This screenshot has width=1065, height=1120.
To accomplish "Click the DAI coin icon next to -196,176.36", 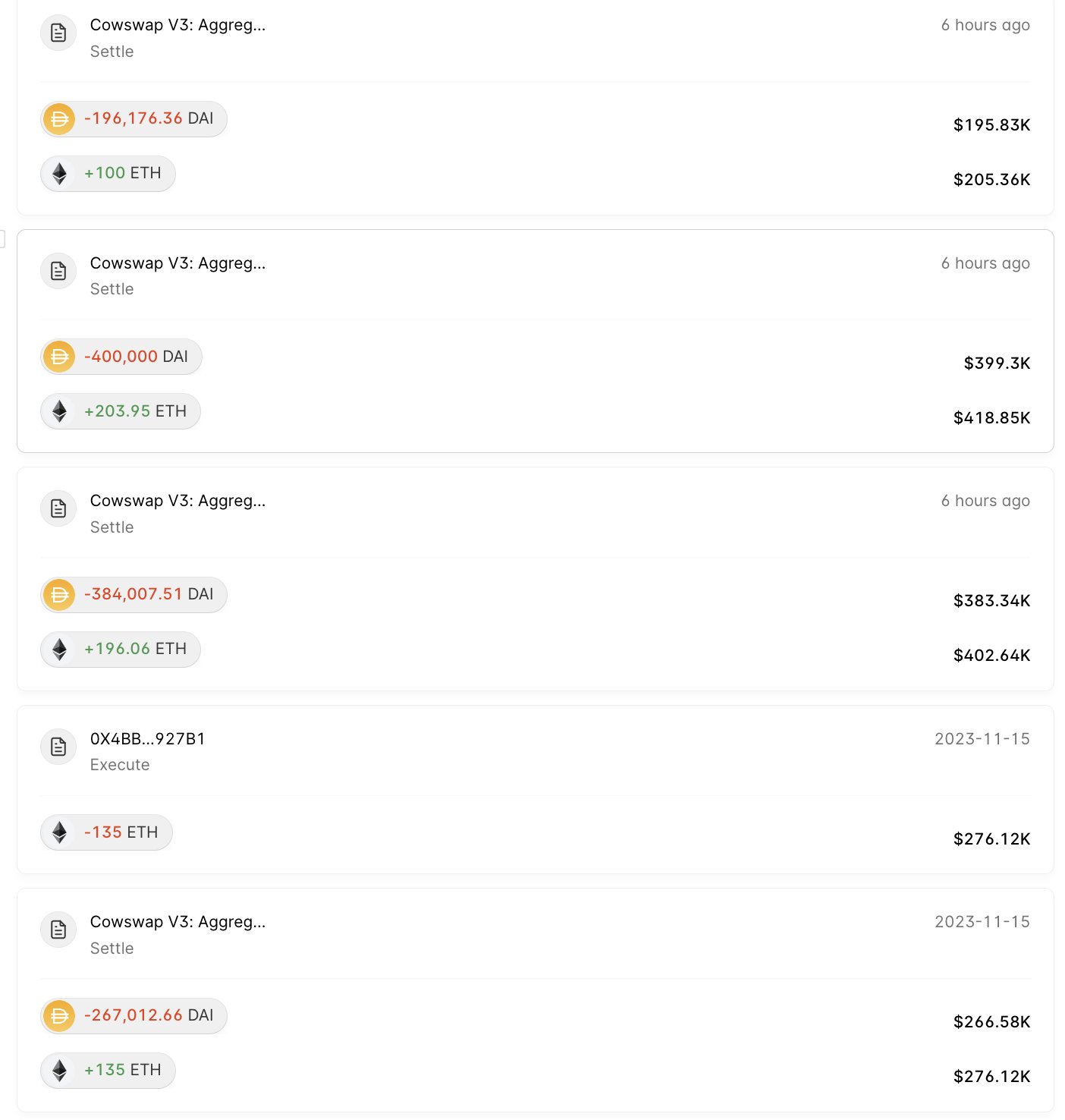I will pos(59,119).
